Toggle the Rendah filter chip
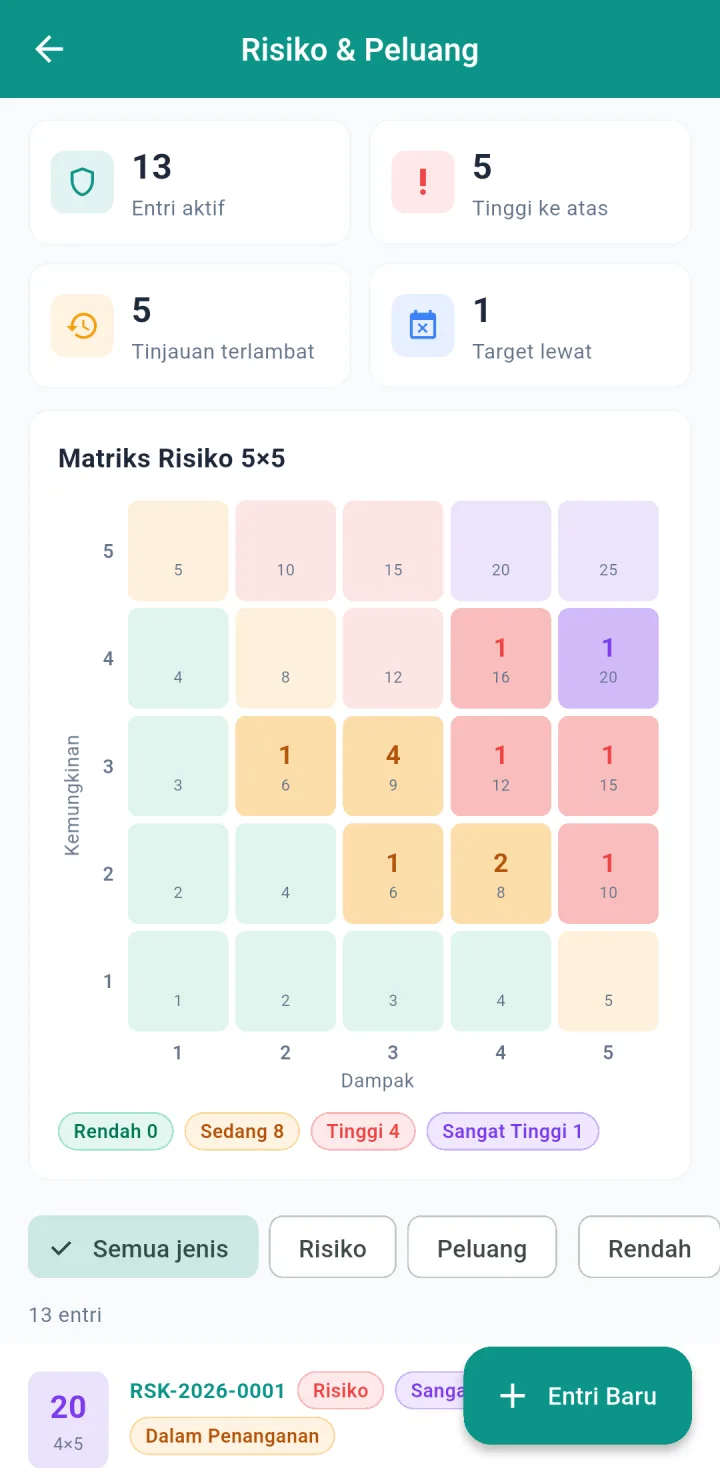 coord(649,1247)
